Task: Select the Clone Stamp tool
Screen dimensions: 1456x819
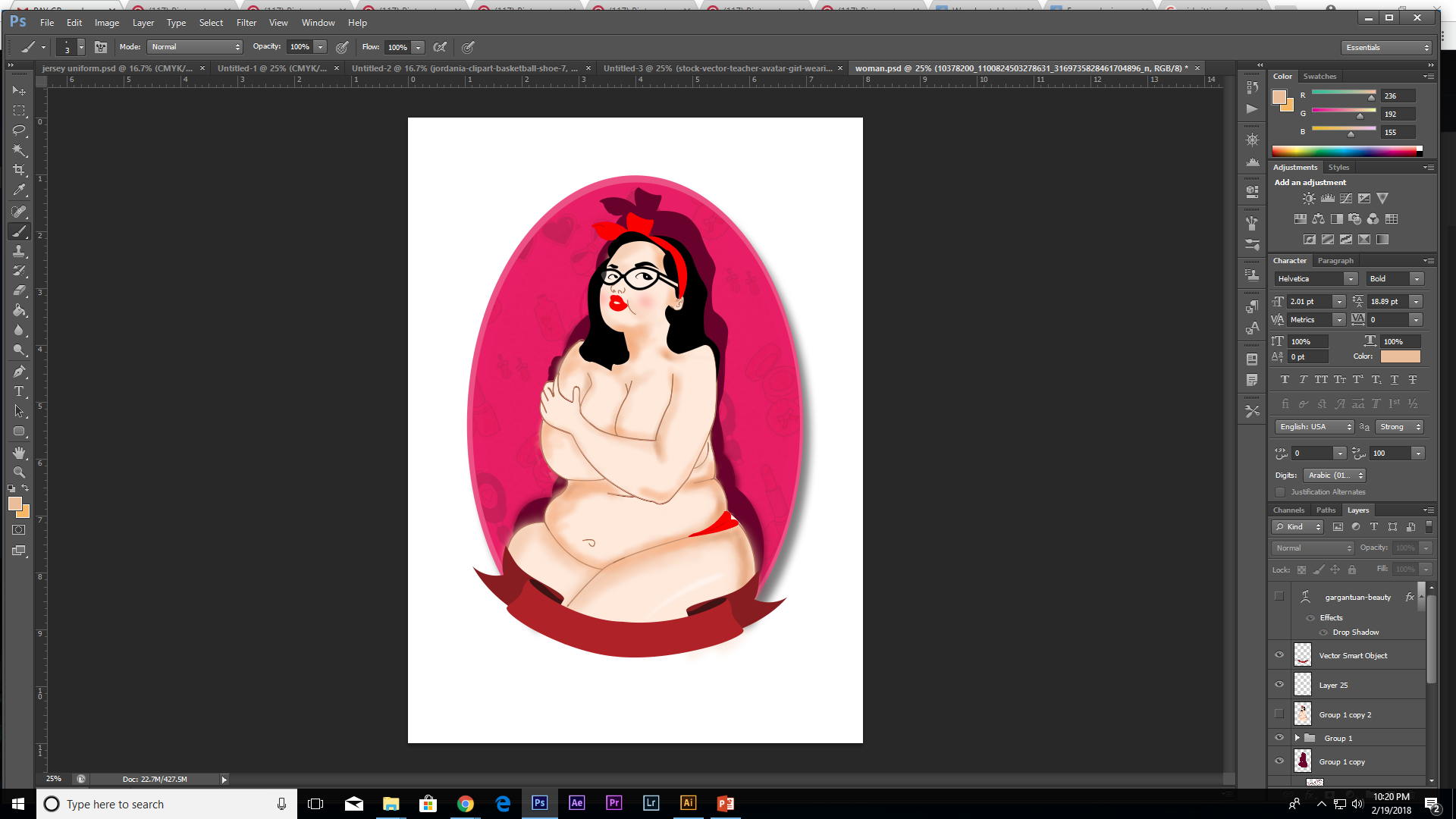Action: pos(19,251)
